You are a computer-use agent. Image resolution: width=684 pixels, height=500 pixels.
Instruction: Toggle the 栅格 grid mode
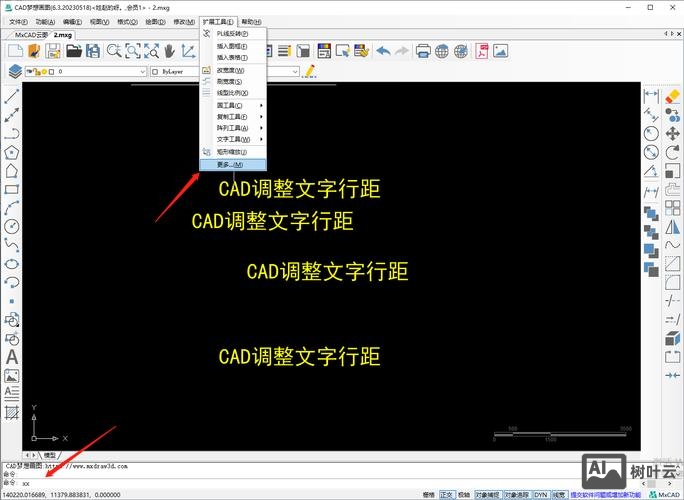(x=428, y=495)
